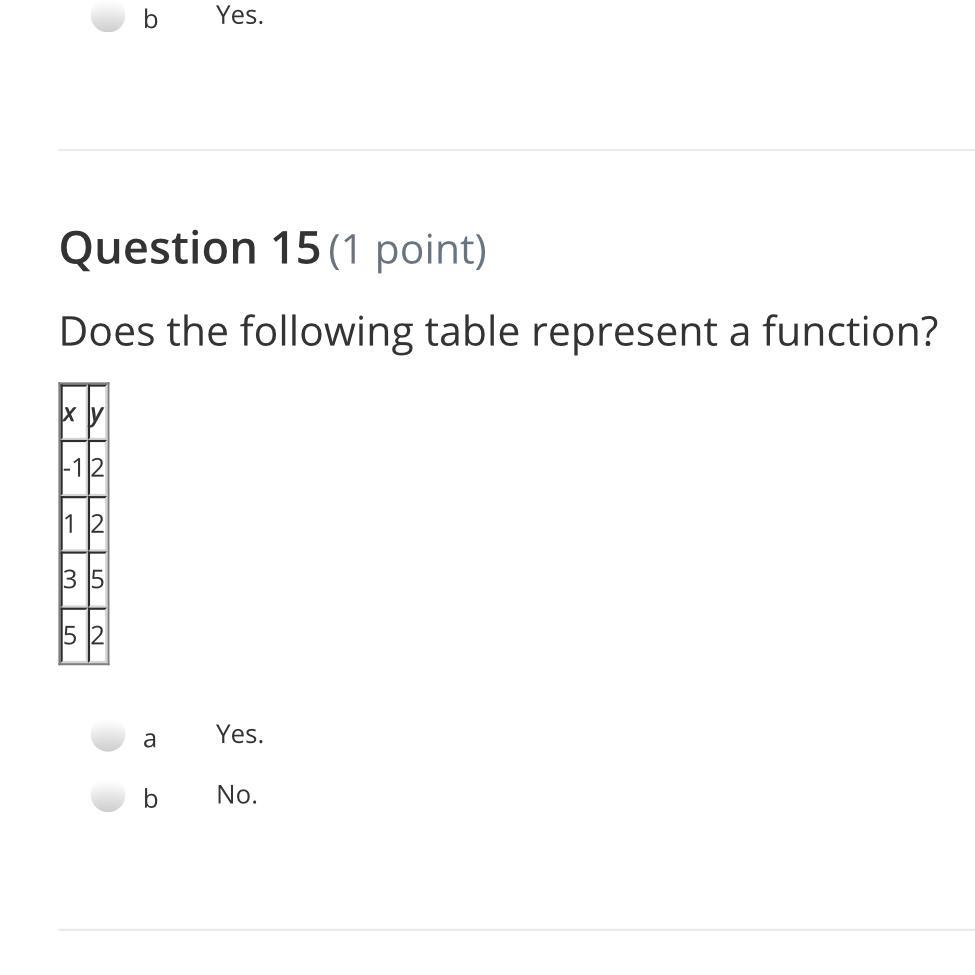
Task: Click the table cell containing -1
Action: click(x=73, y=468)
